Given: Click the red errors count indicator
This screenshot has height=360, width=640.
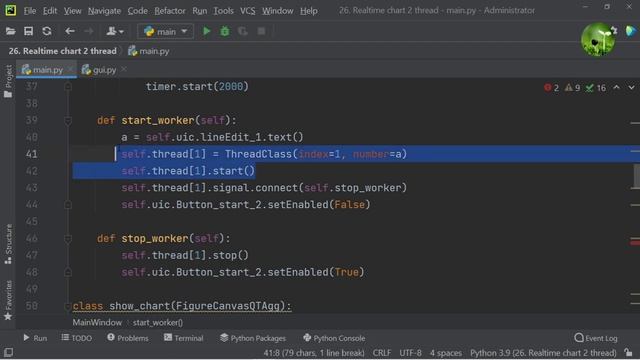Looking at the screenshot, I should [x=551, y=88].
